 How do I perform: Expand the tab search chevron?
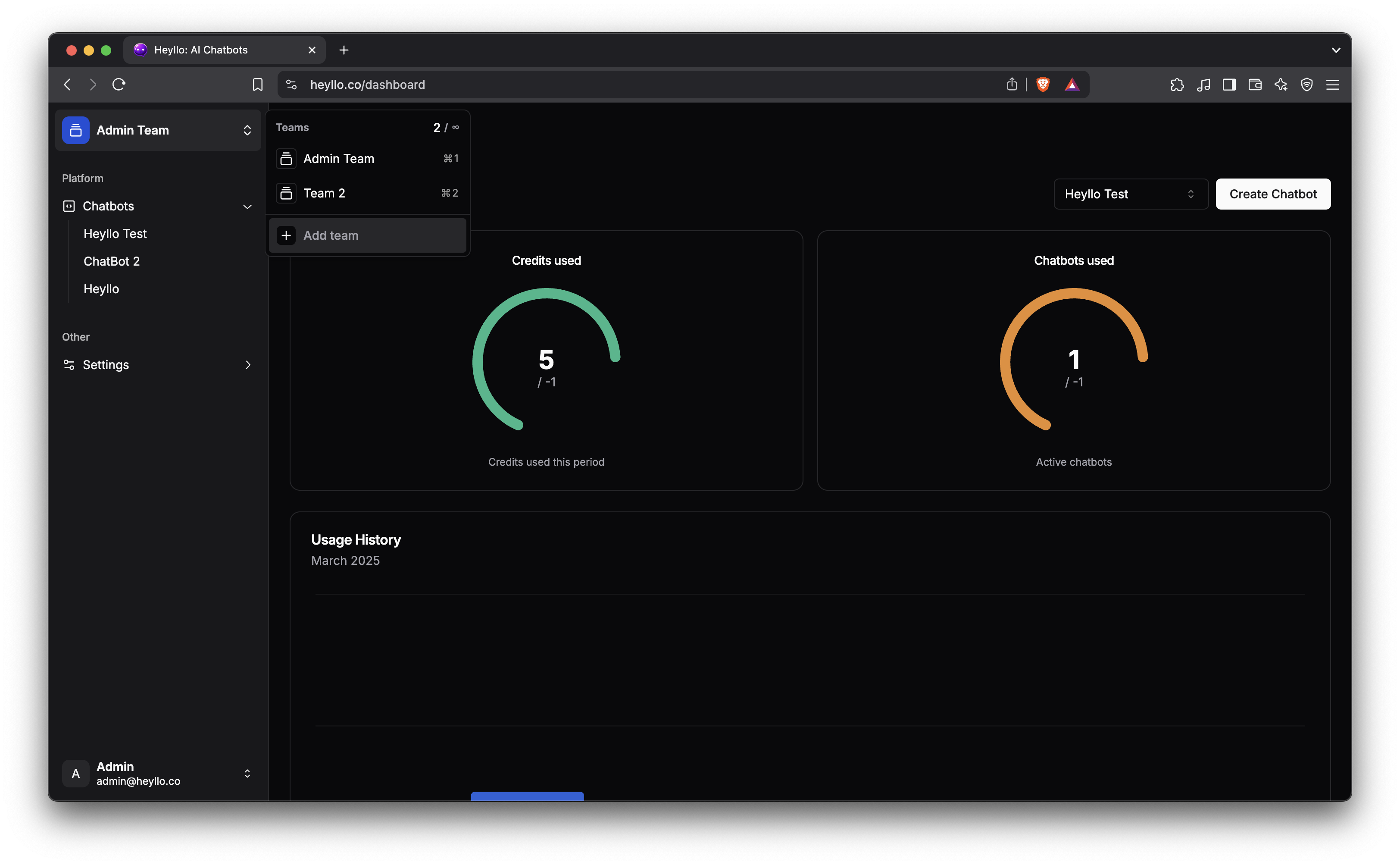(1336, 50)
